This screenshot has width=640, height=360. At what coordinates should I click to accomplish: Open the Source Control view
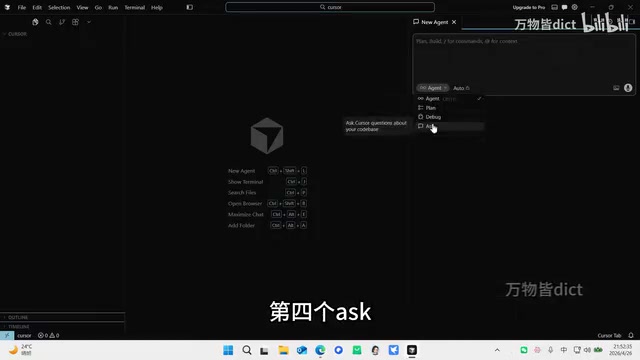[x=62, y=22]
